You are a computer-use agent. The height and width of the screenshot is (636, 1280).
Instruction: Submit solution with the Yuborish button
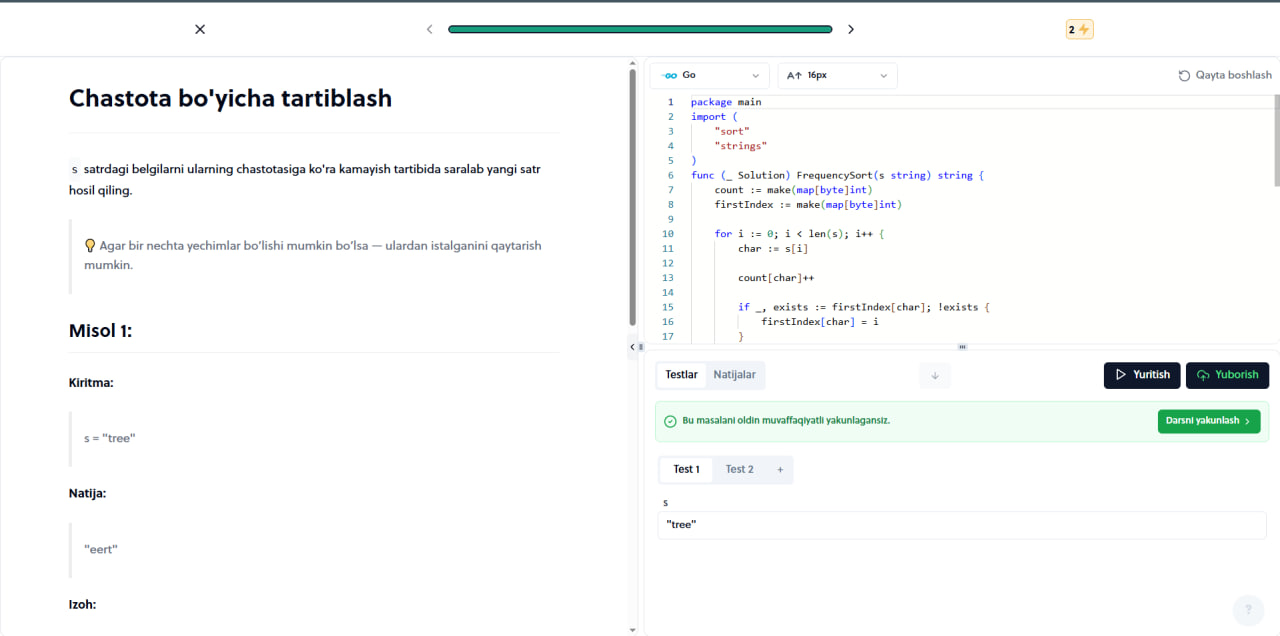[1228, 375]
